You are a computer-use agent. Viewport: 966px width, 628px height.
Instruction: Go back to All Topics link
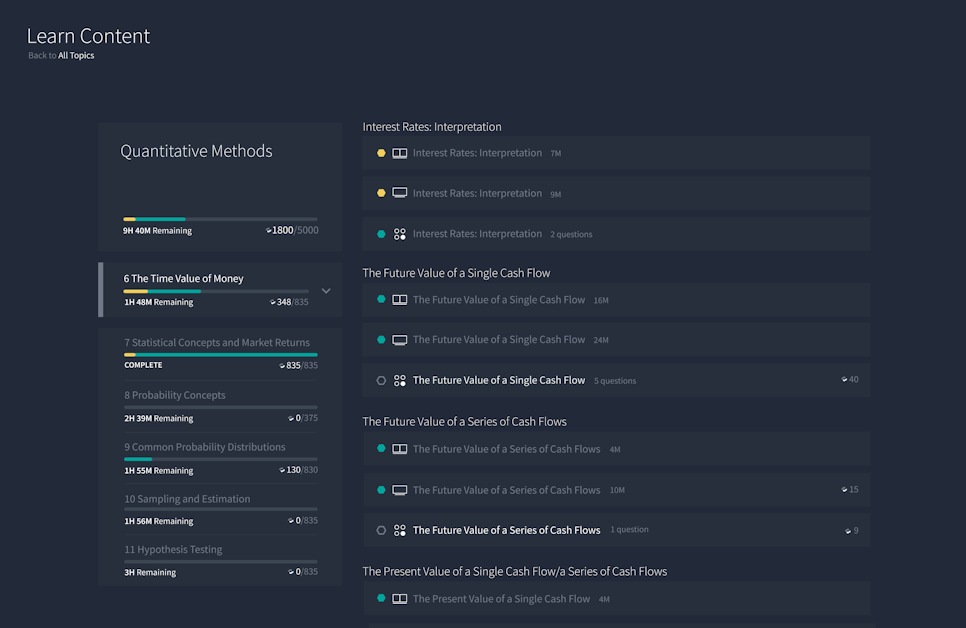tap(76, 56)
